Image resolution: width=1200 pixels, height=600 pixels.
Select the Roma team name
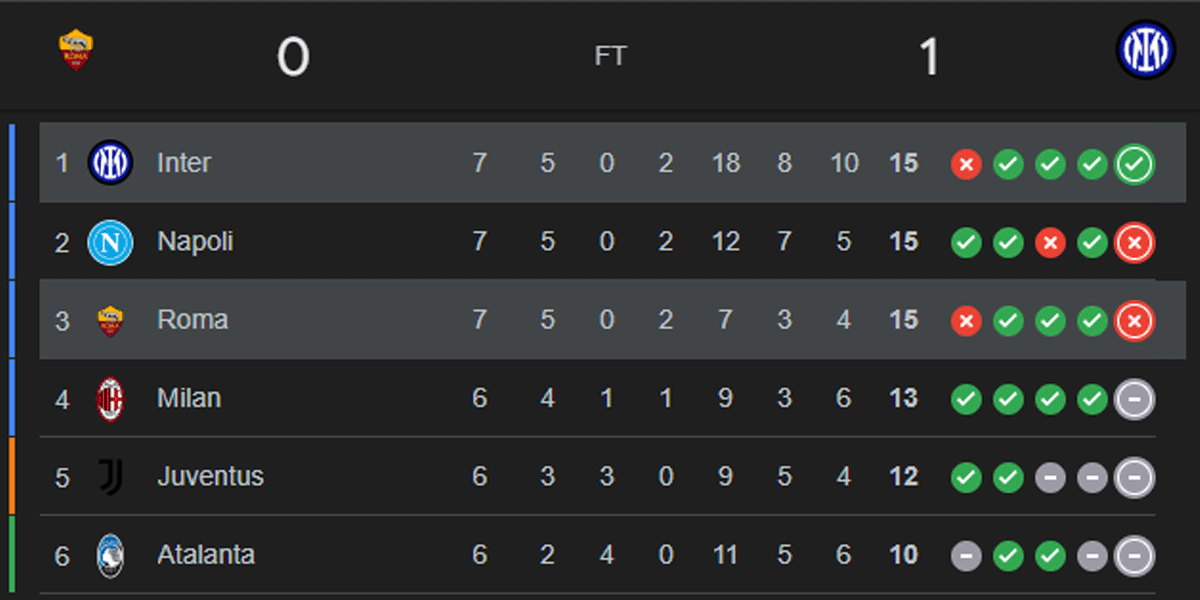click(x=192, y=320)
